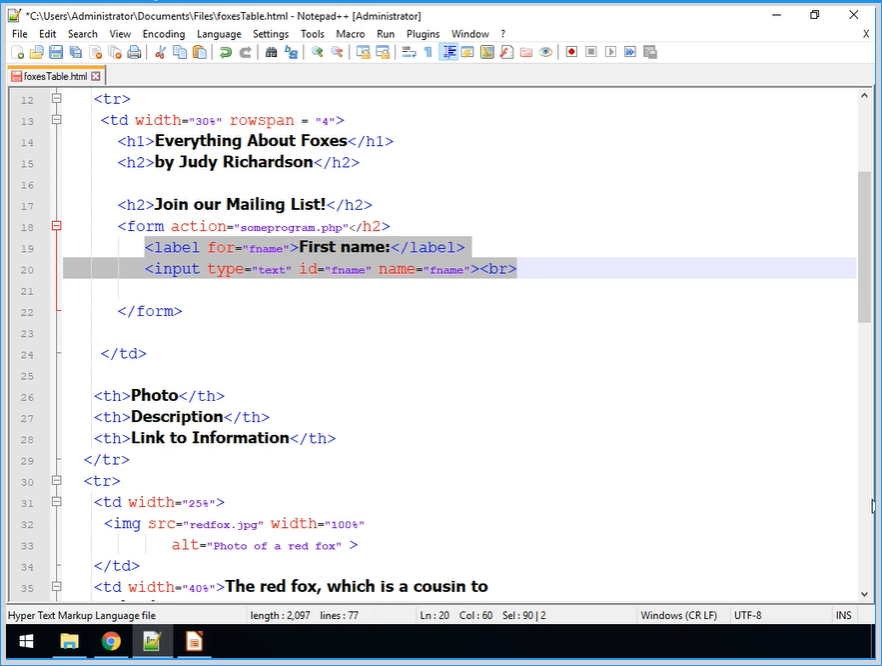Start macro recording with the red dot icon
This screenshot has width=882, height=666.
tap(572, 52)
